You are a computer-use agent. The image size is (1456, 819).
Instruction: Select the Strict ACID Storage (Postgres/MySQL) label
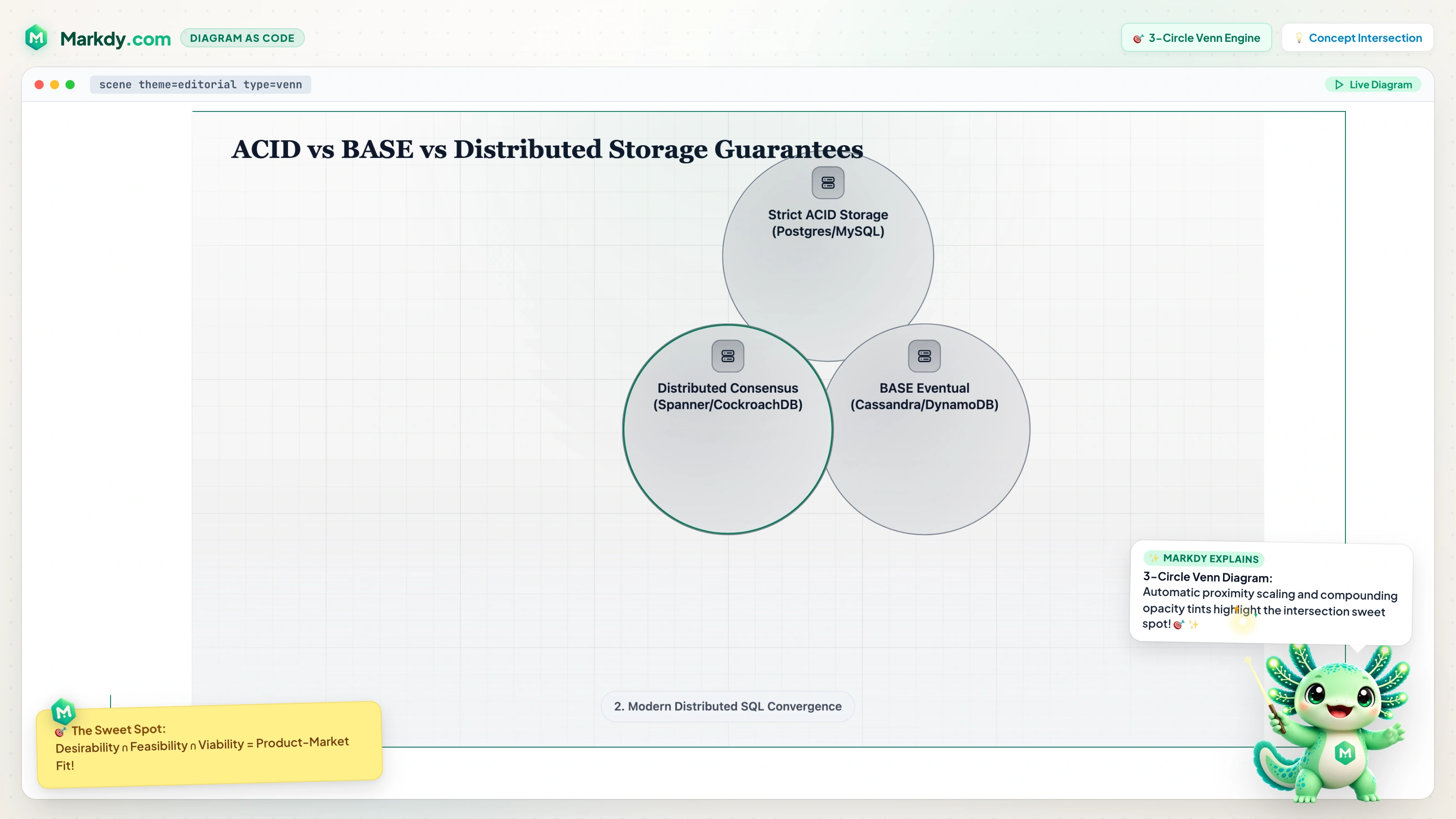828,223
